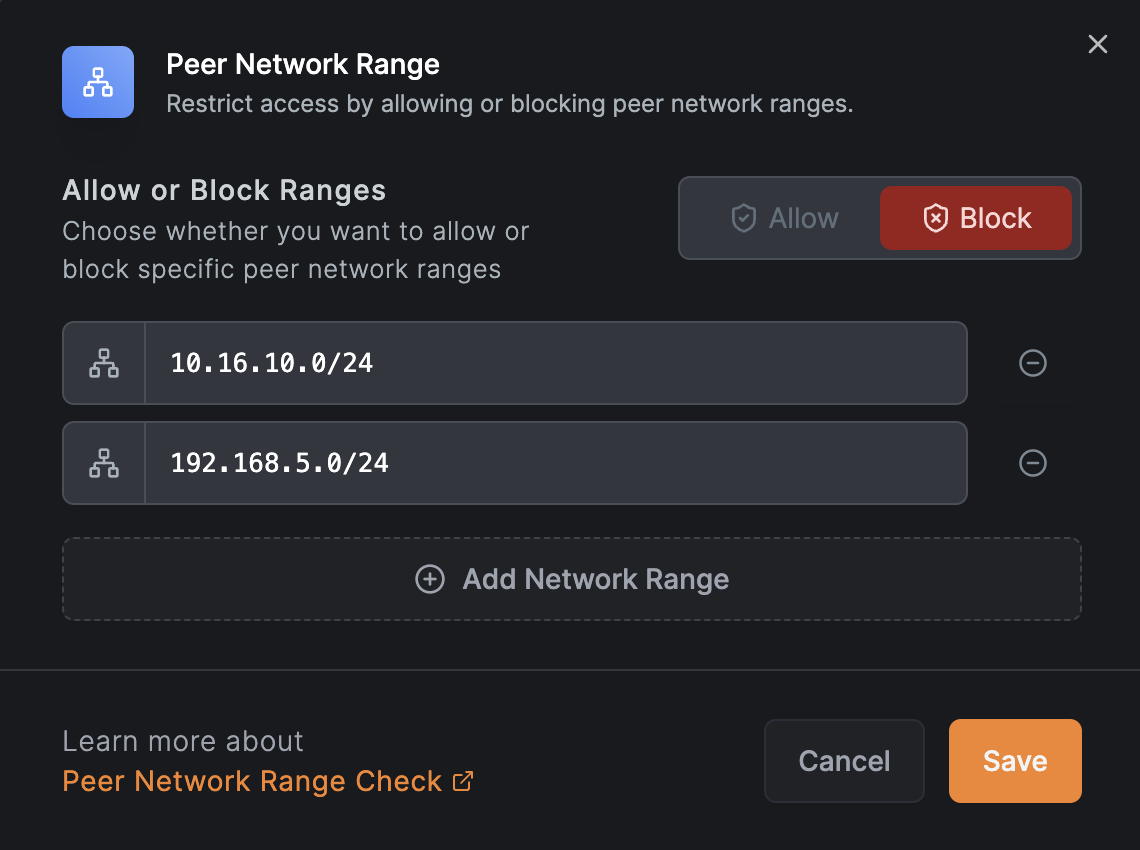
Task: Click the network icon beside 192.168.5.0/24
Action: tap(103, 463)
